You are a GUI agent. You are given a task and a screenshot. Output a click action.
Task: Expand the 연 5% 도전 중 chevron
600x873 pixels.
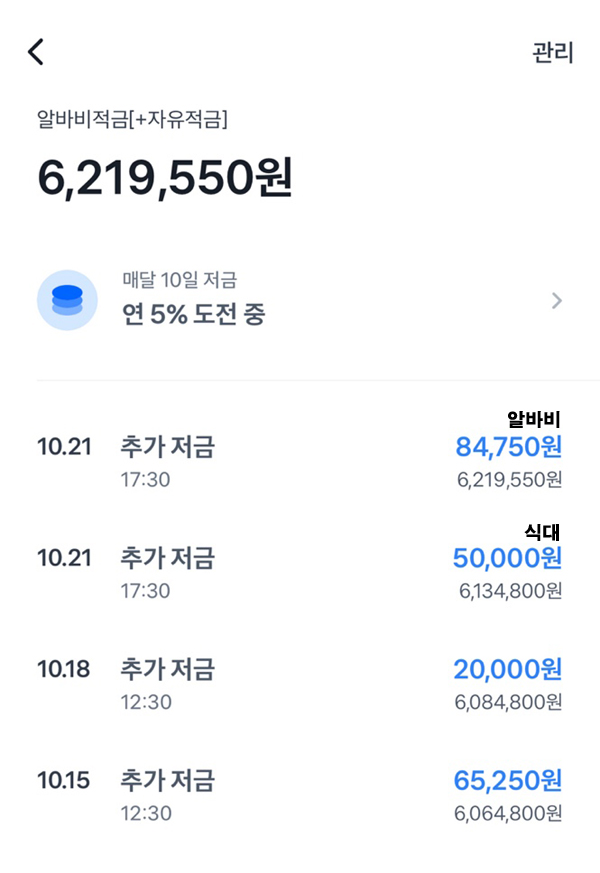(x=557, y=301)
